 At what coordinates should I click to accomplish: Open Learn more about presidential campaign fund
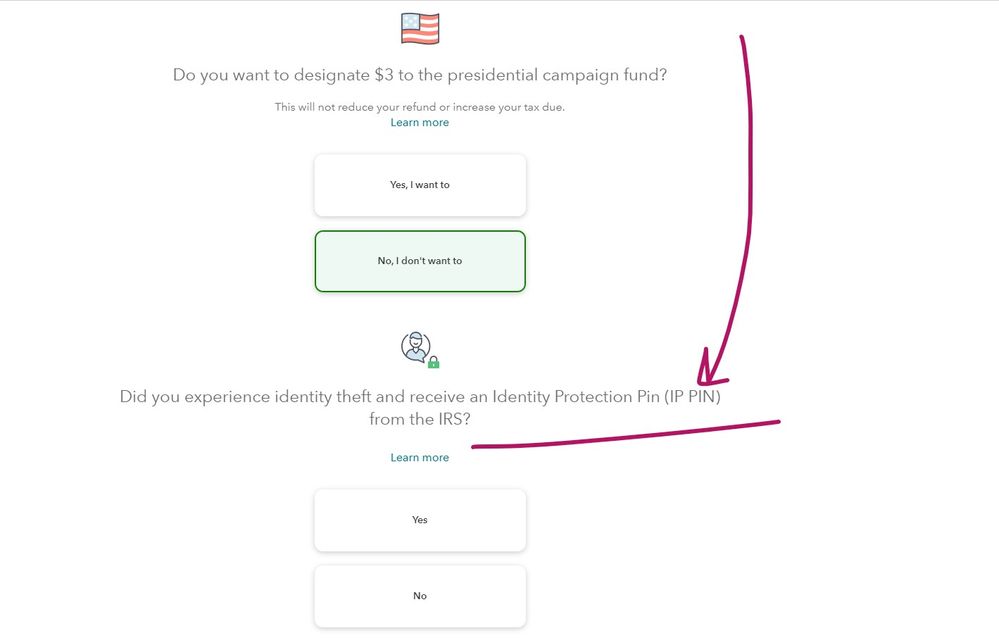pyautogui.click(x=420, y=122)
